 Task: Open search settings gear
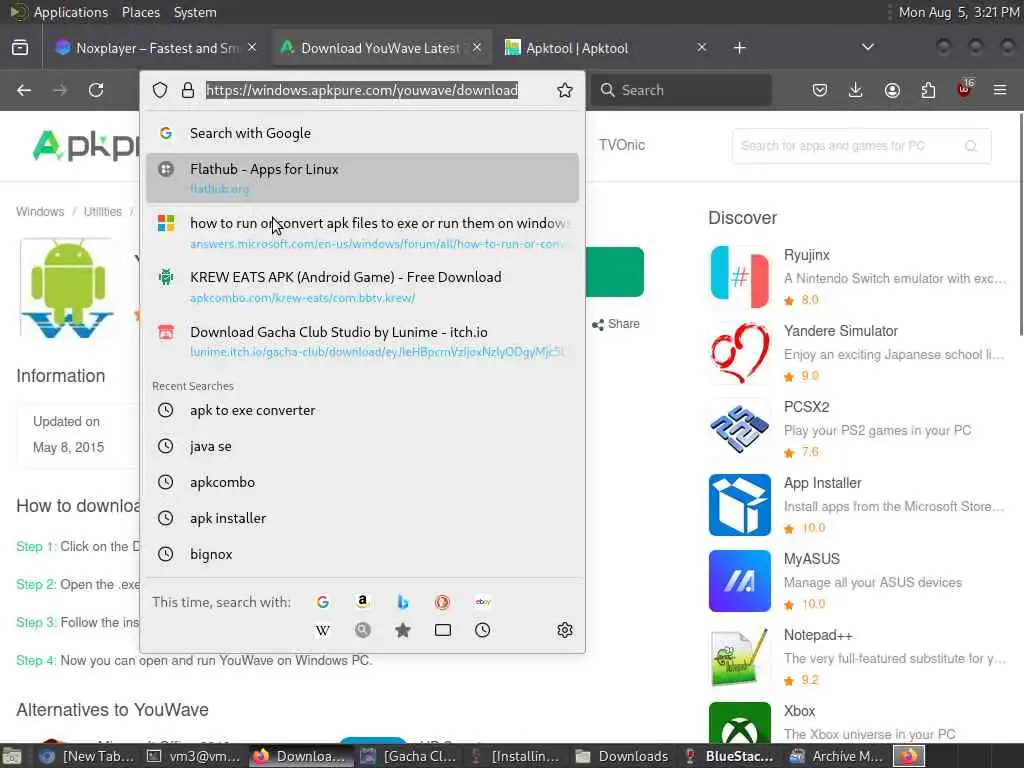tap(565, 630)
